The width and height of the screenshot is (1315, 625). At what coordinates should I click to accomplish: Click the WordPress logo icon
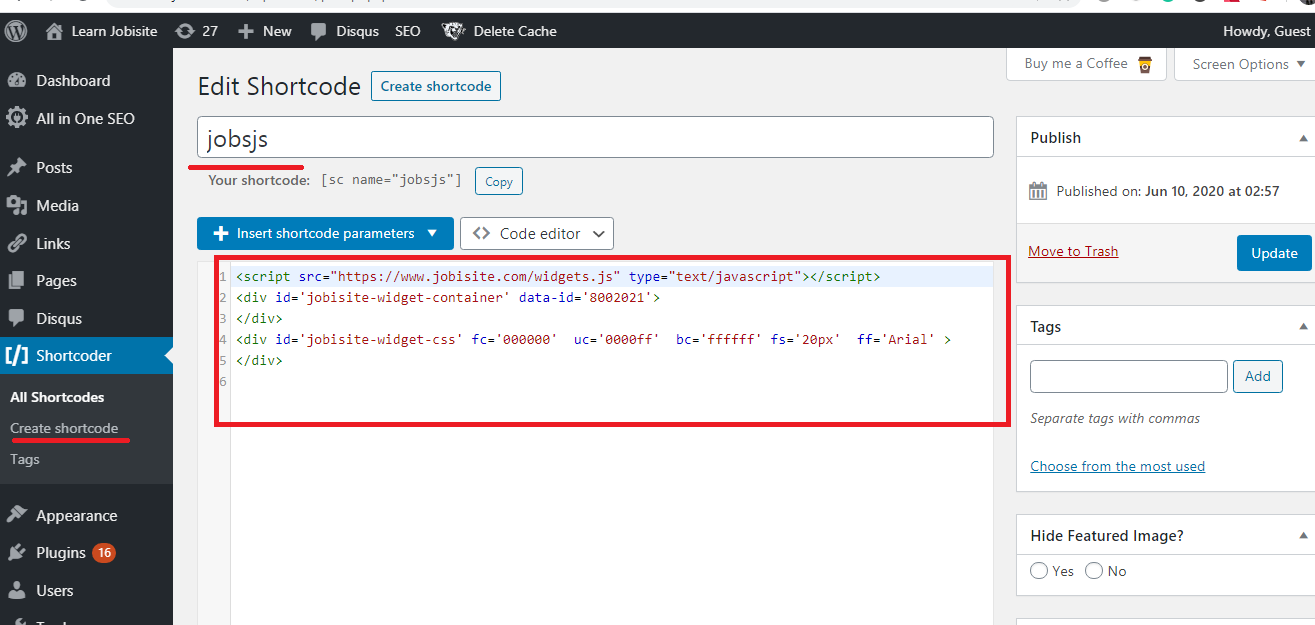[x=16, y=31]
